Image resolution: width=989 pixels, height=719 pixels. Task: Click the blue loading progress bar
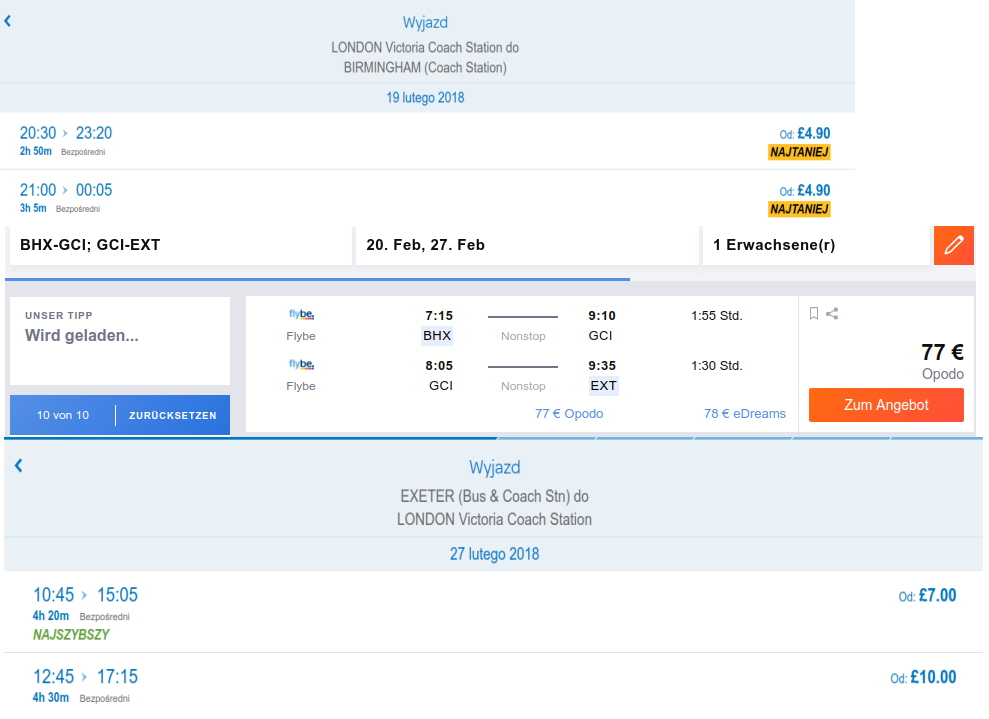pos(317,279)
